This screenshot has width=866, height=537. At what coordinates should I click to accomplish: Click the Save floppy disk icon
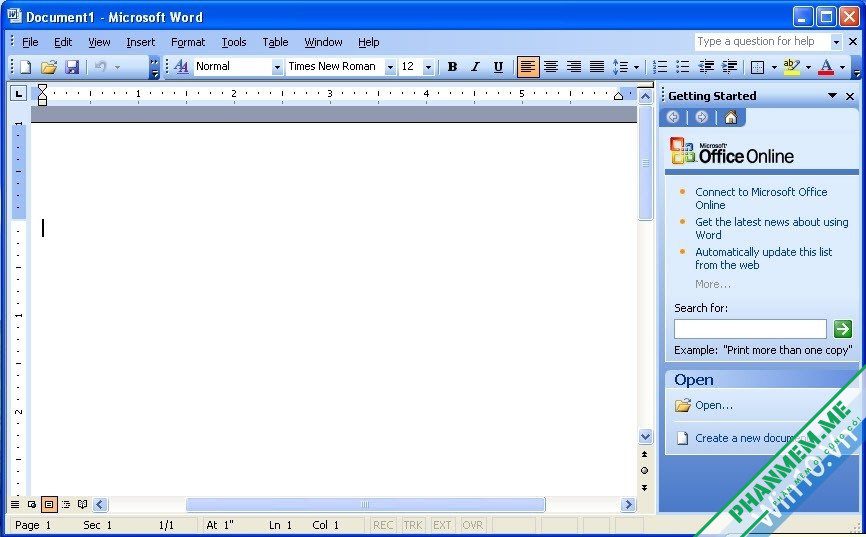pos(72,67)
